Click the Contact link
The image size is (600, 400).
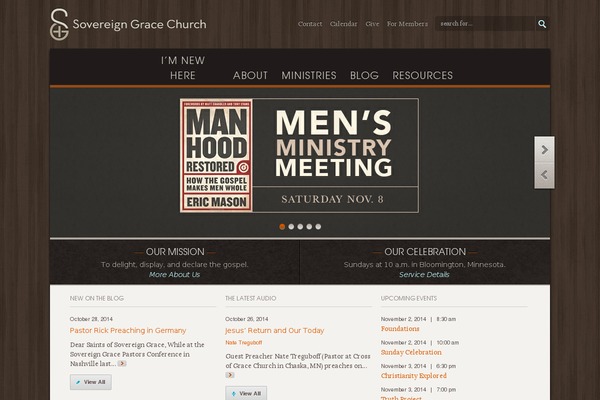pos(310,24)
